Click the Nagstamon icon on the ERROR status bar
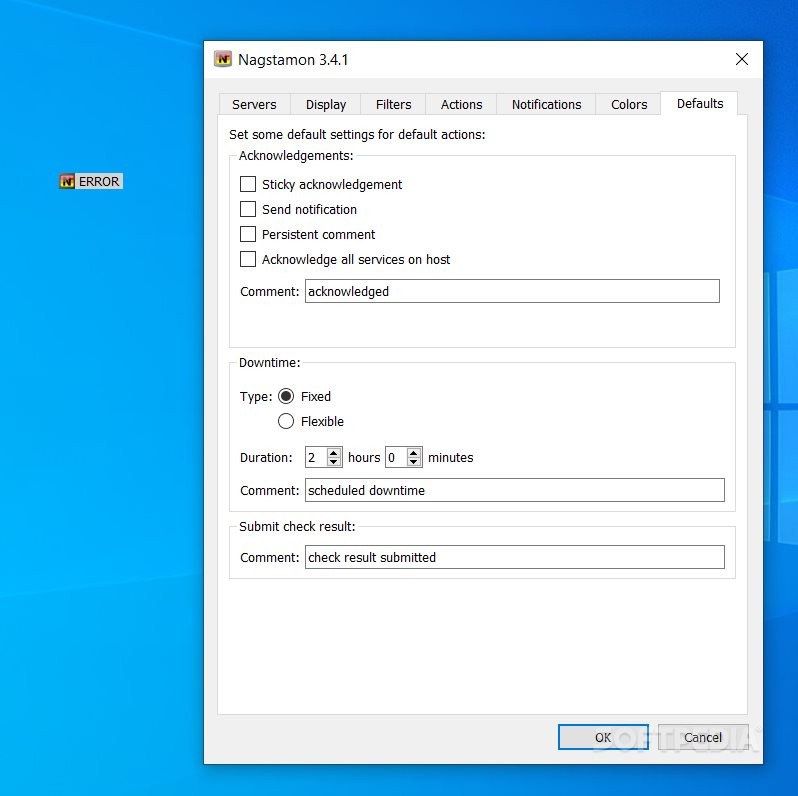 tap(67, 181)
